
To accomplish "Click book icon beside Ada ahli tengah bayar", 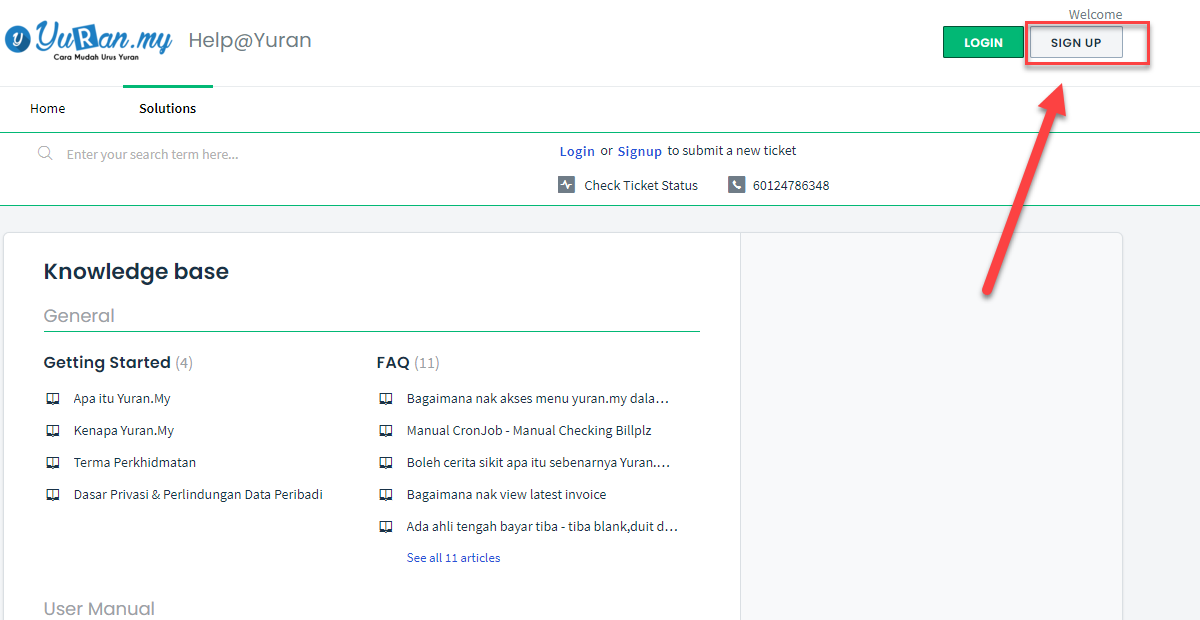I will point(386,526).
